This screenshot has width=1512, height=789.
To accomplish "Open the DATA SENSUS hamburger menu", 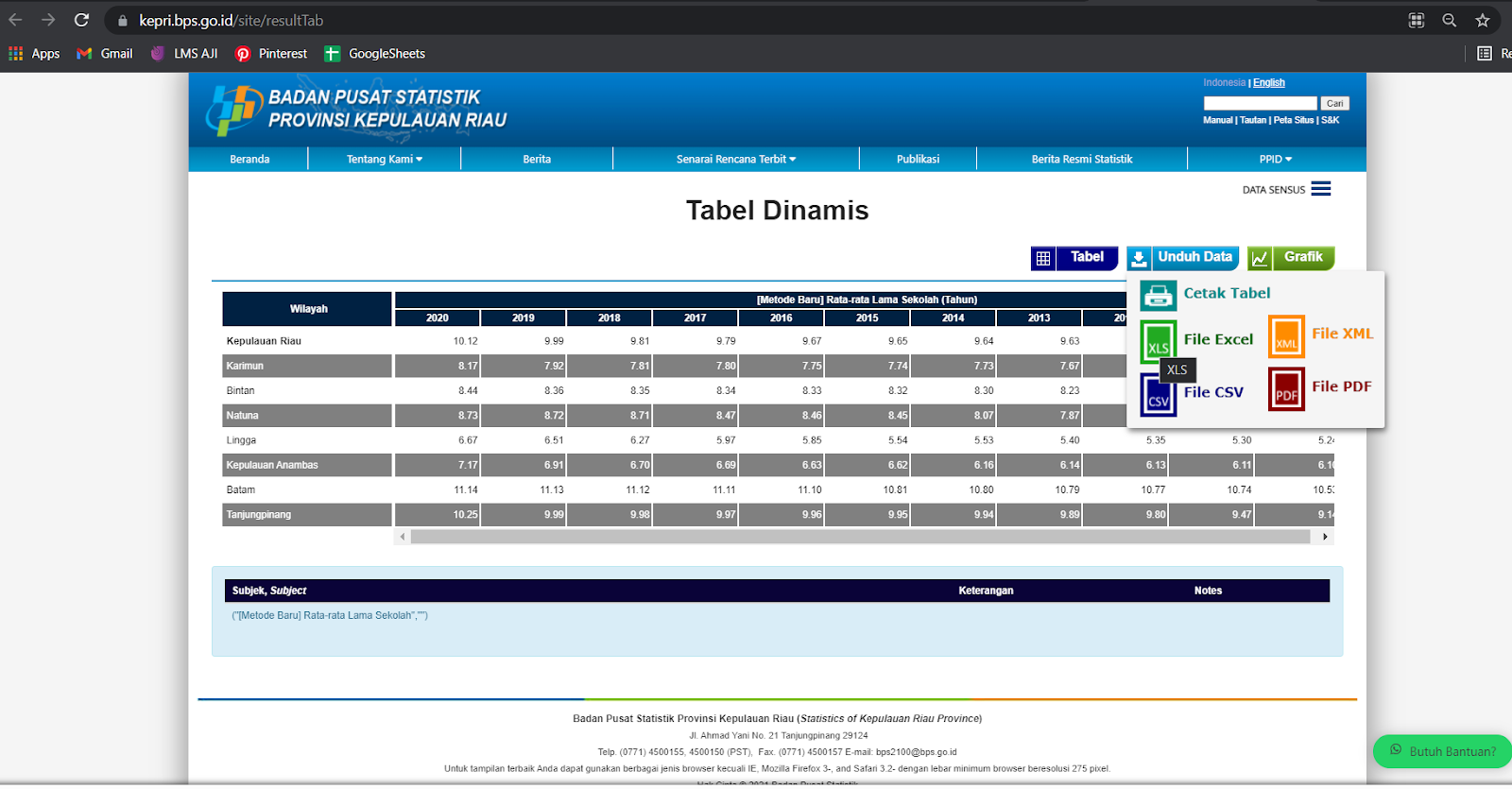I will (1320, 189).
